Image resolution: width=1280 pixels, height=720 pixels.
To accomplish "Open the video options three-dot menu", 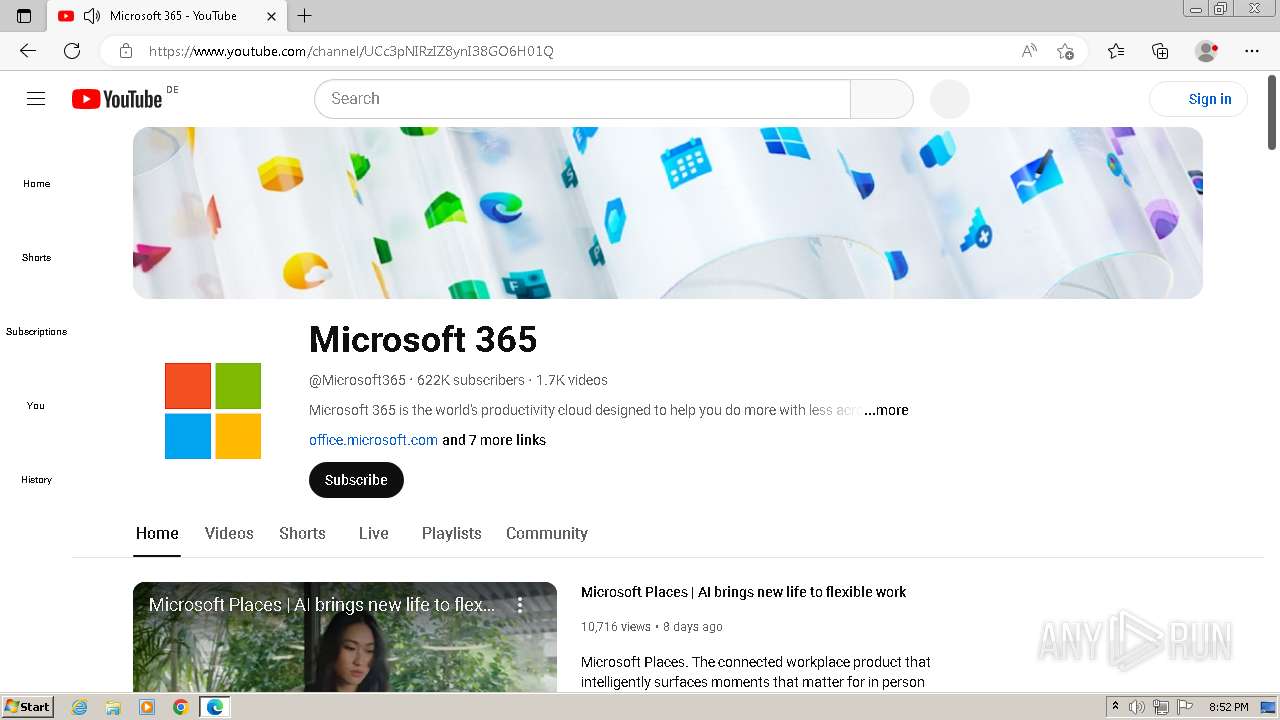I will 520,605.
